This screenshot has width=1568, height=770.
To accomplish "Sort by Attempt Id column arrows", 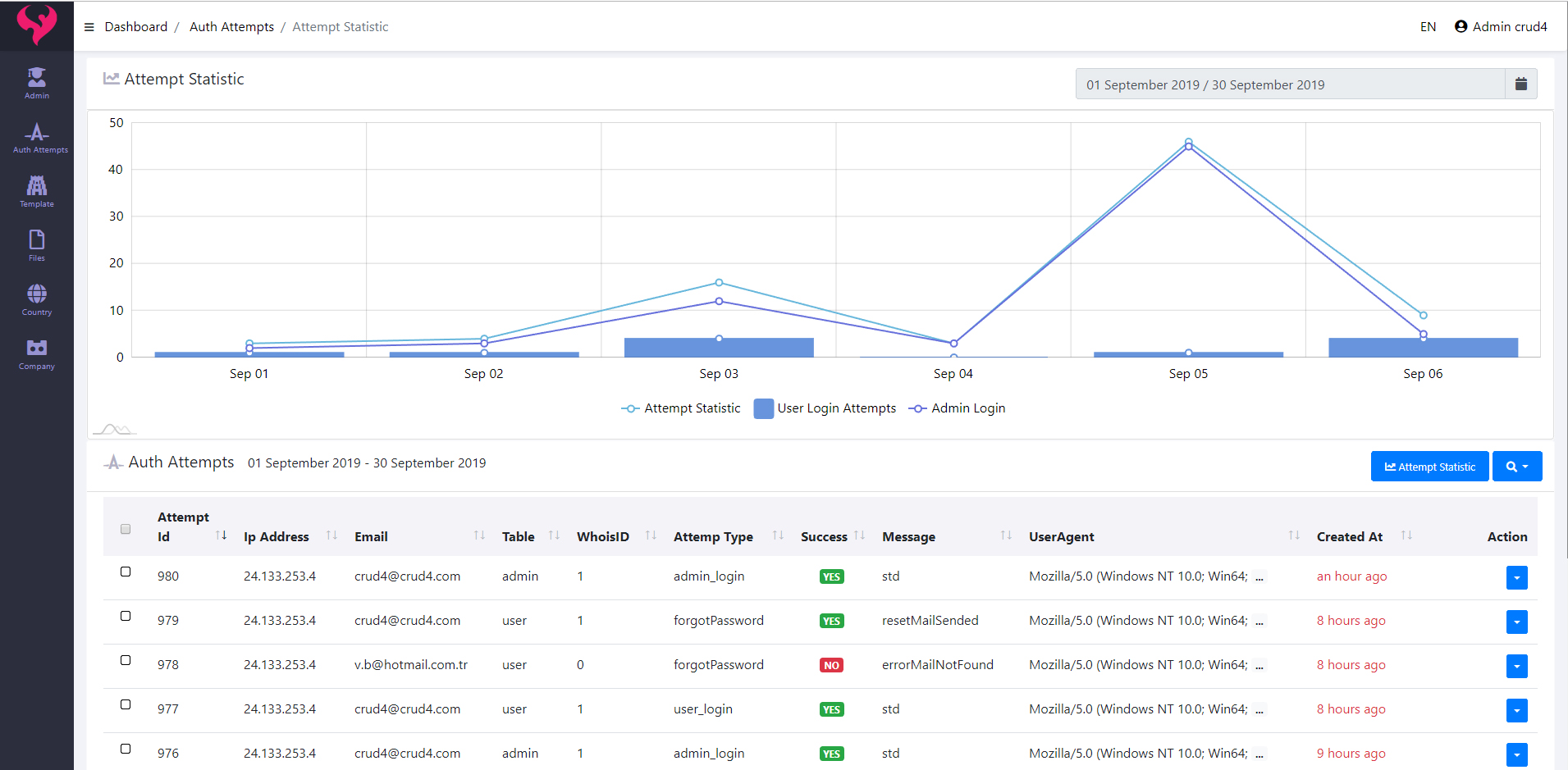I will coord(221,535).
